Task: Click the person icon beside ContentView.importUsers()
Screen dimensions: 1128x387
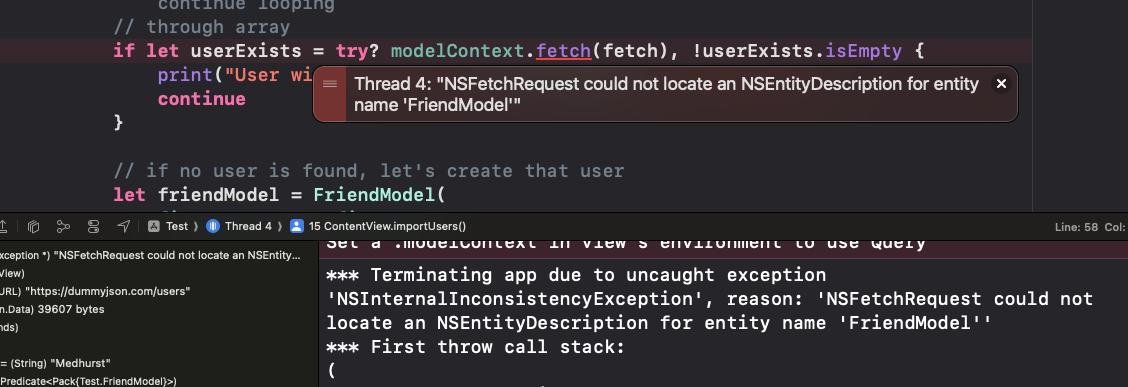Action: coord(296,227)
